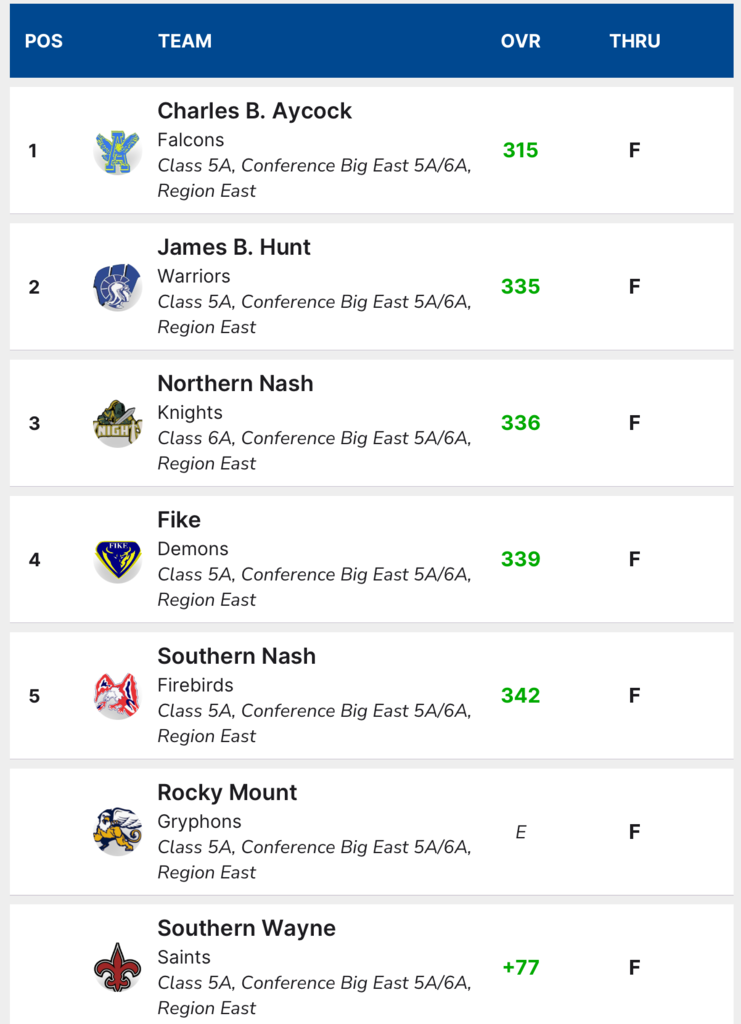Open the Fike team name
The height and width of the screenshot is (1024, 741).
[x=179, y=520]
